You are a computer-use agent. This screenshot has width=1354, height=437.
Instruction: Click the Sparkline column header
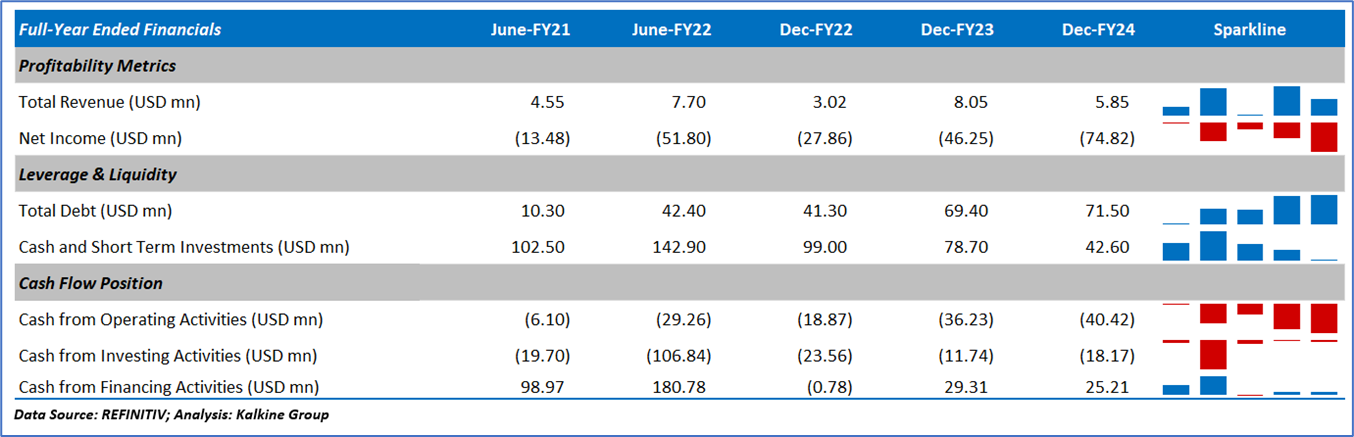pos(1249,30)
